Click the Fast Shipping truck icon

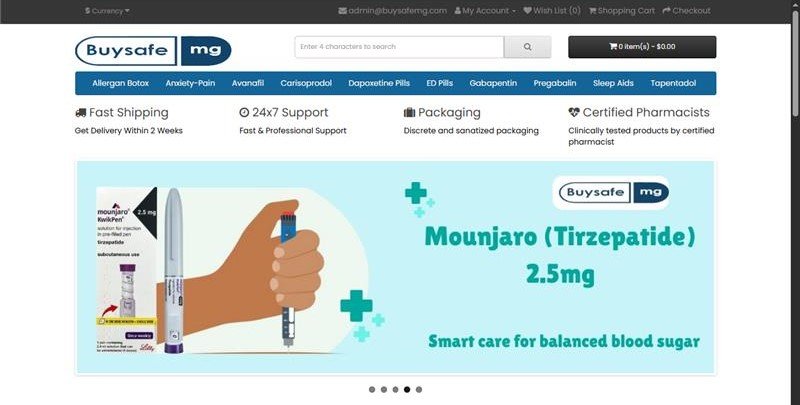(x=81, y=113)
